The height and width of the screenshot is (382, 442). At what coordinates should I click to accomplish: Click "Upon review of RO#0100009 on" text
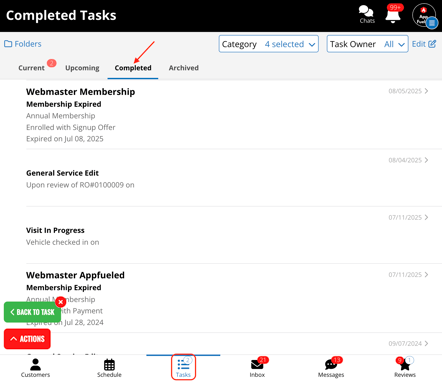(80, 185)
